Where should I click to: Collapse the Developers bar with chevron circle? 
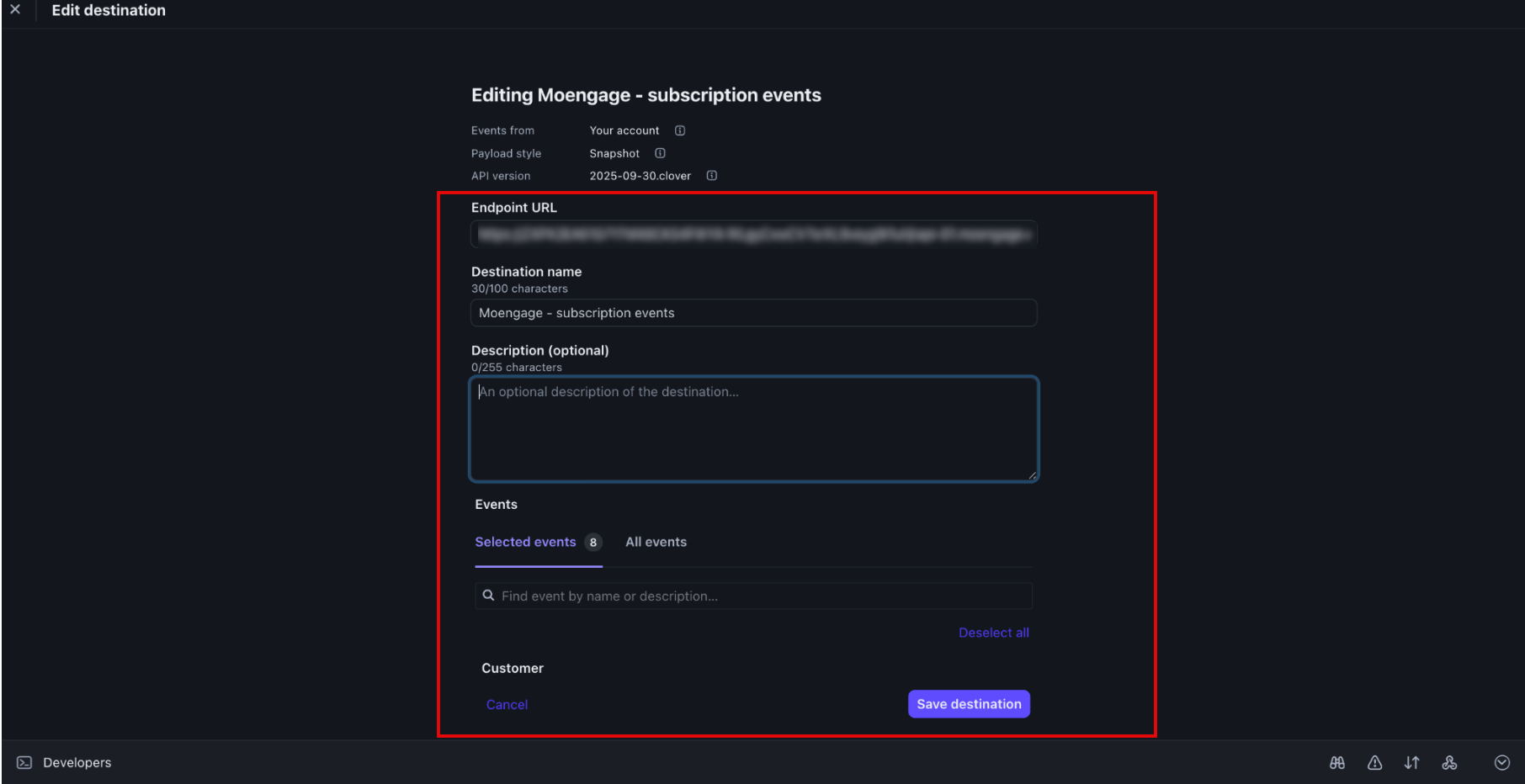pyautogui.click(x=1502, y=763)
